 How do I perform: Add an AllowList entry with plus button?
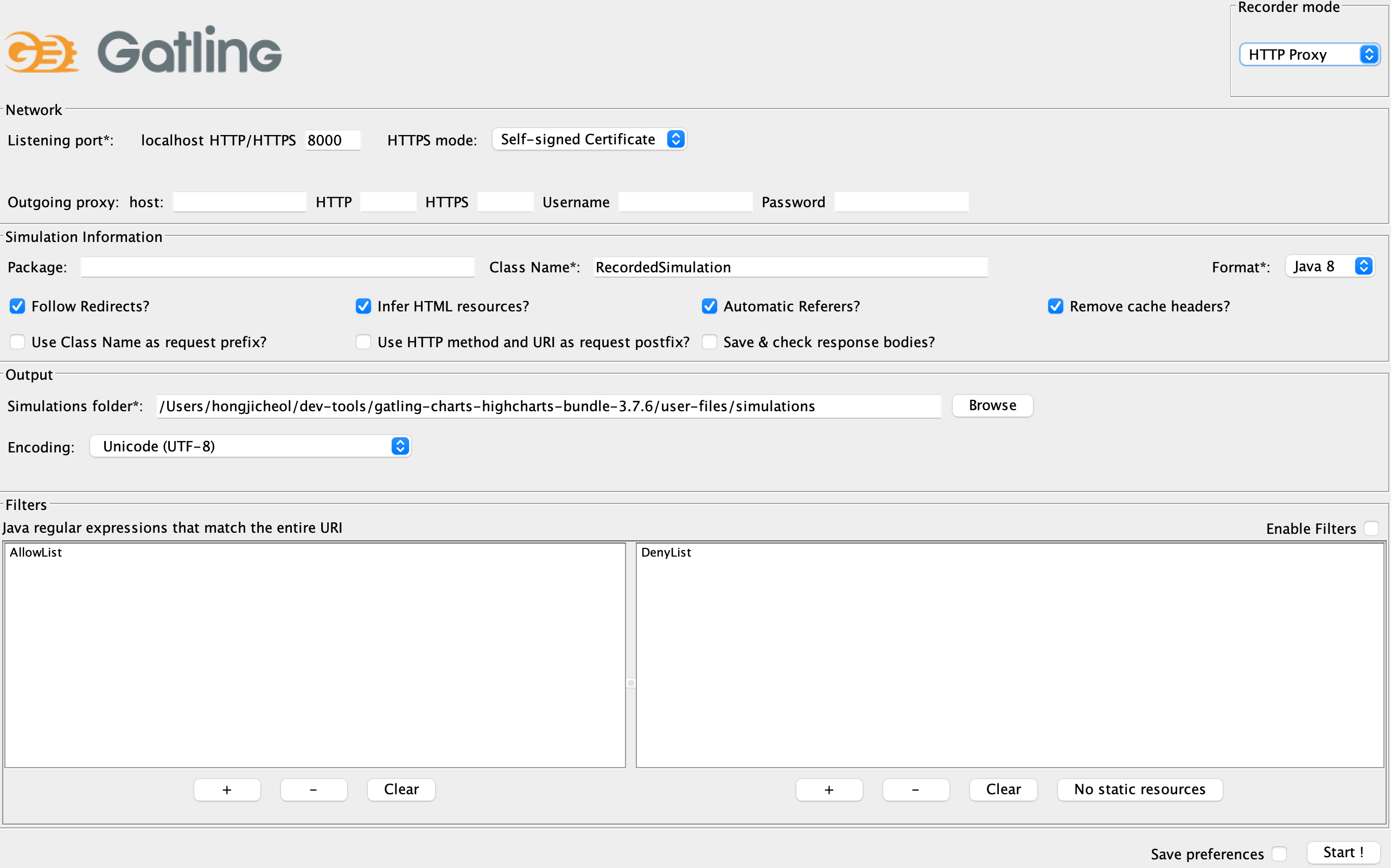tap(227, 789)
